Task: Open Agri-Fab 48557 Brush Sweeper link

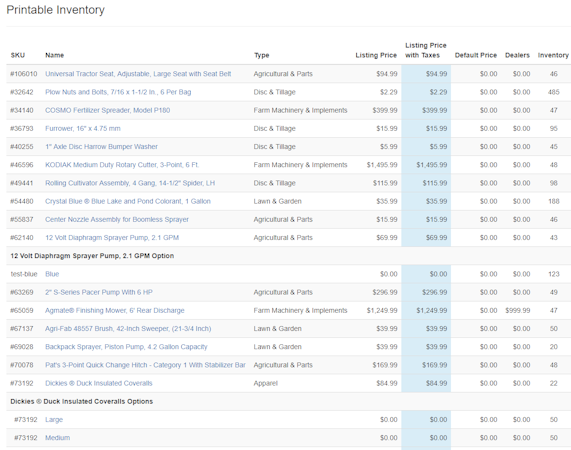Action: tap(128, 329)
